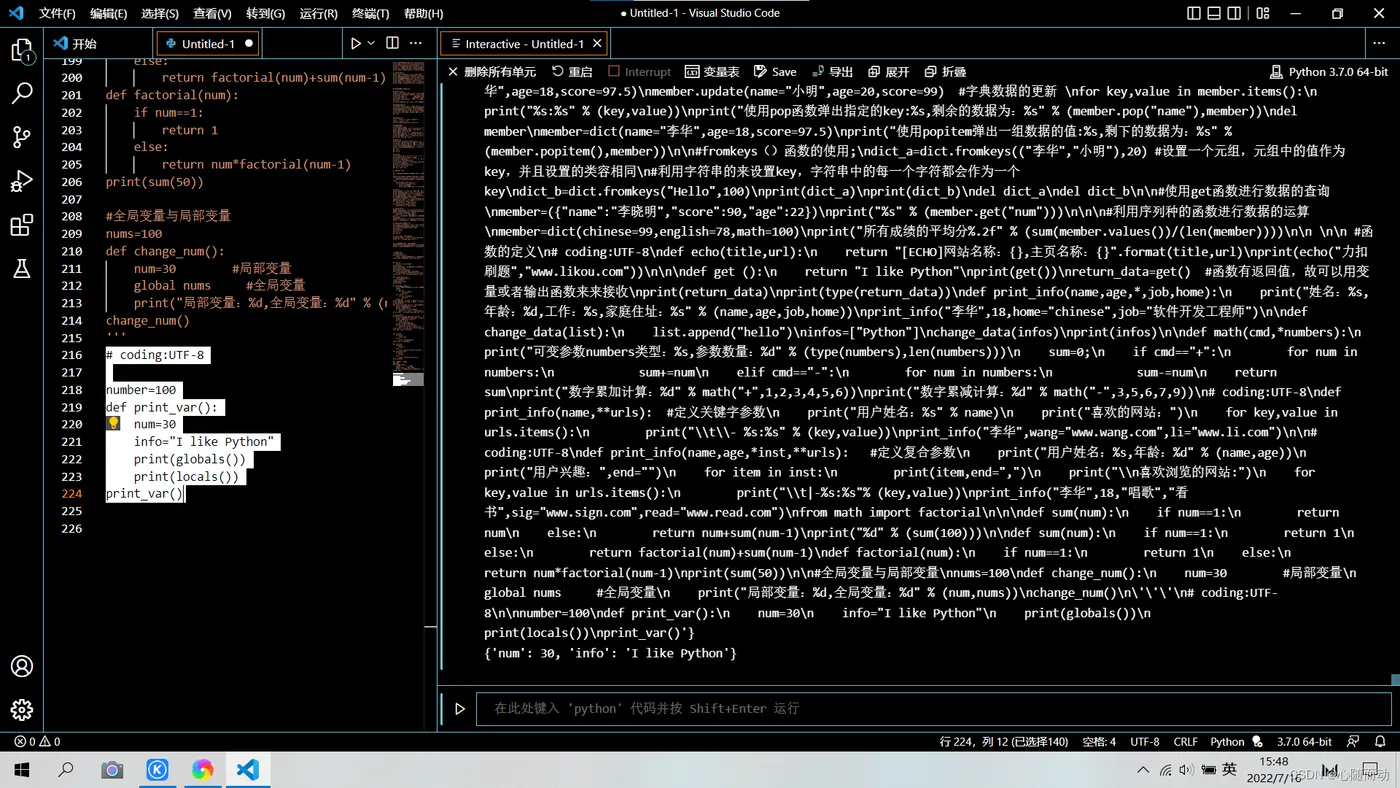Toggle the IME language 英 indicator
This screenshot has height=788, width=1400.
[x=1230, y=770]
